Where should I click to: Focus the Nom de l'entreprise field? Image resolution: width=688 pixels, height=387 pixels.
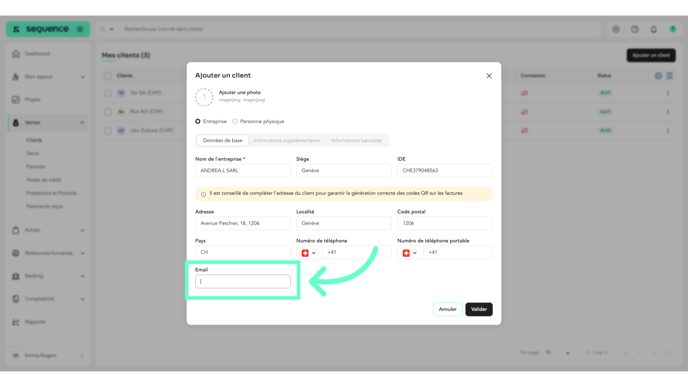tap(243, 171)
